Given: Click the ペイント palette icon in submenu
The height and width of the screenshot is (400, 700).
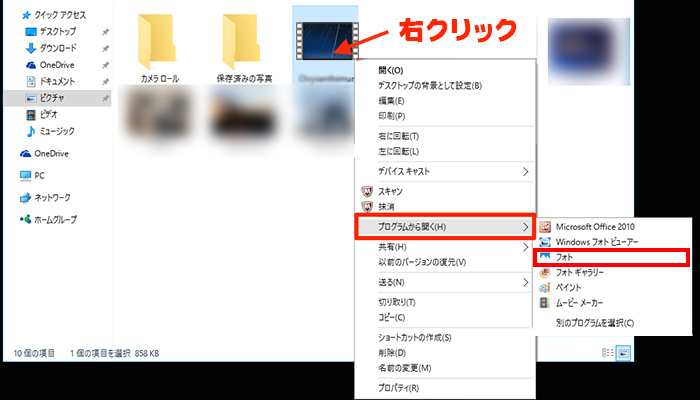Looking at the screenshot, I should (545, 288).
